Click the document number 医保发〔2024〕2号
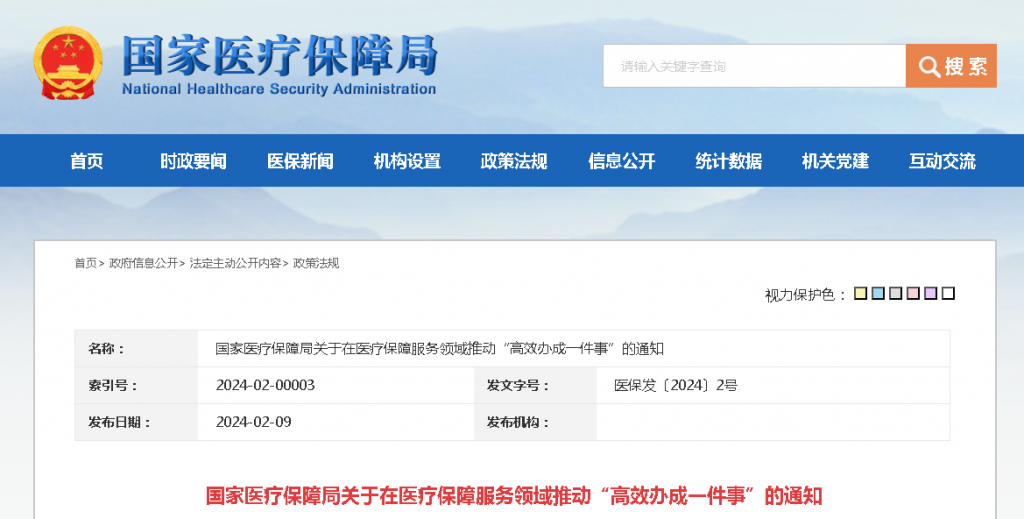This screenshot has height=519, width=1024. click(676, 385)
